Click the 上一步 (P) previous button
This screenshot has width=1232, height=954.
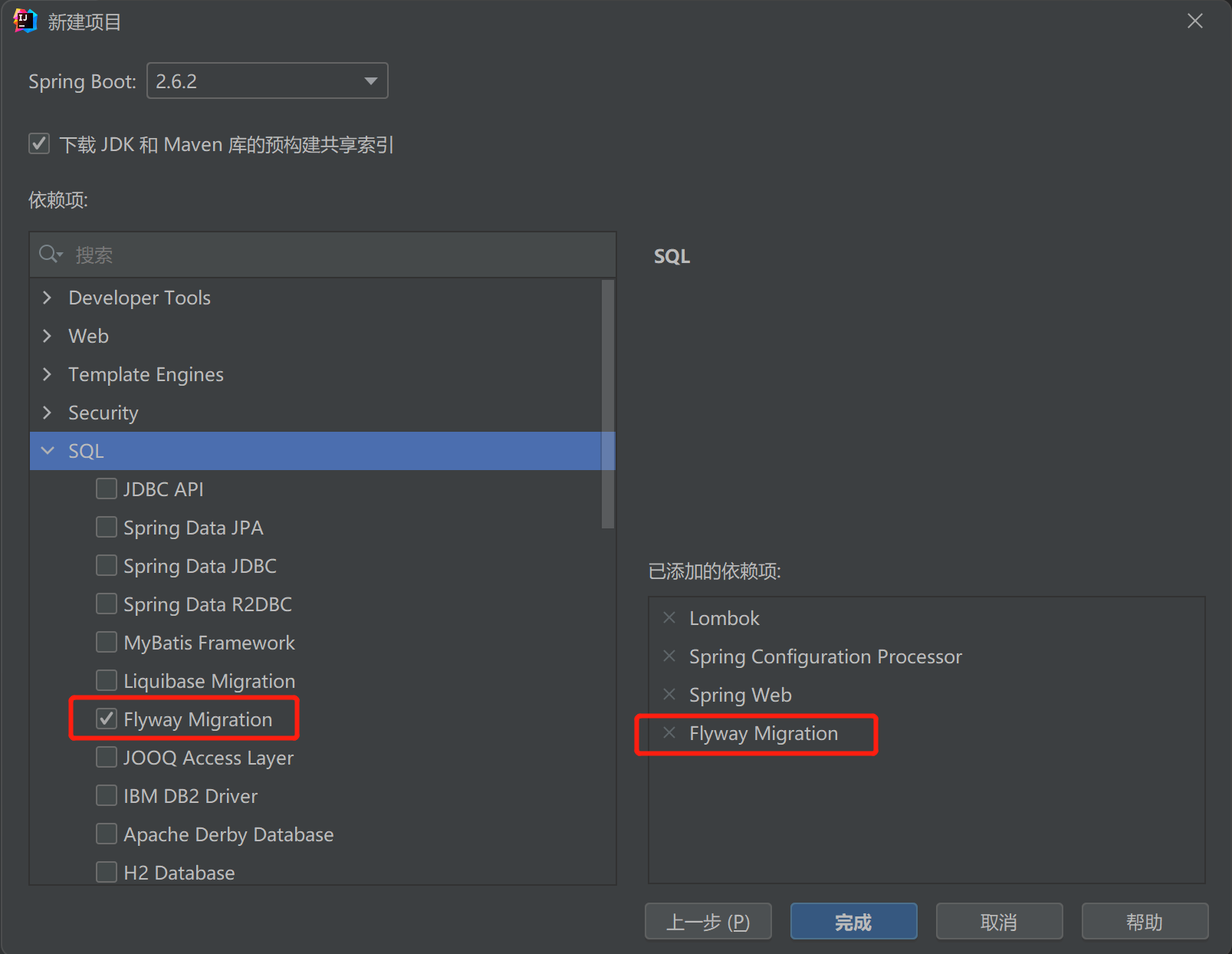(x=708, y=921)
